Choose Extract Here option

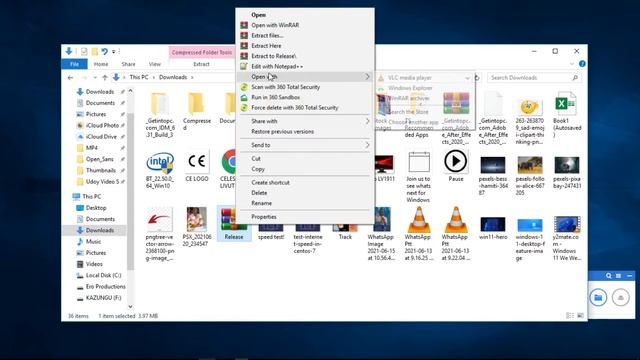(266, 46)
